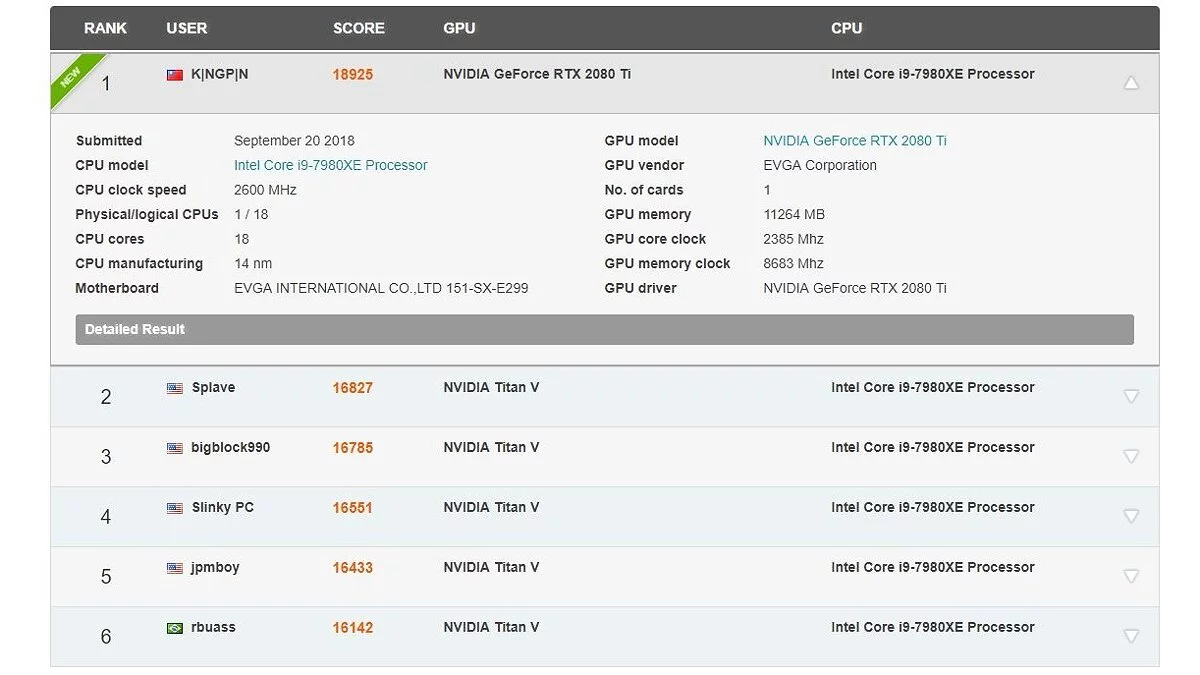Expand details for bigblock990's entry

coord(1131,456)
